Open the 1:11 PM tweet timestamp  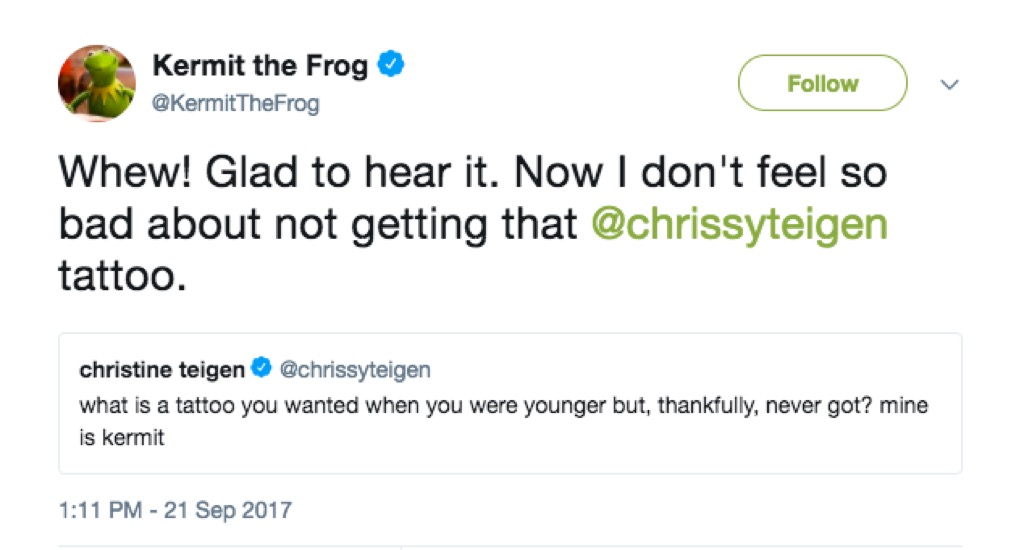(x=99, y=510)
